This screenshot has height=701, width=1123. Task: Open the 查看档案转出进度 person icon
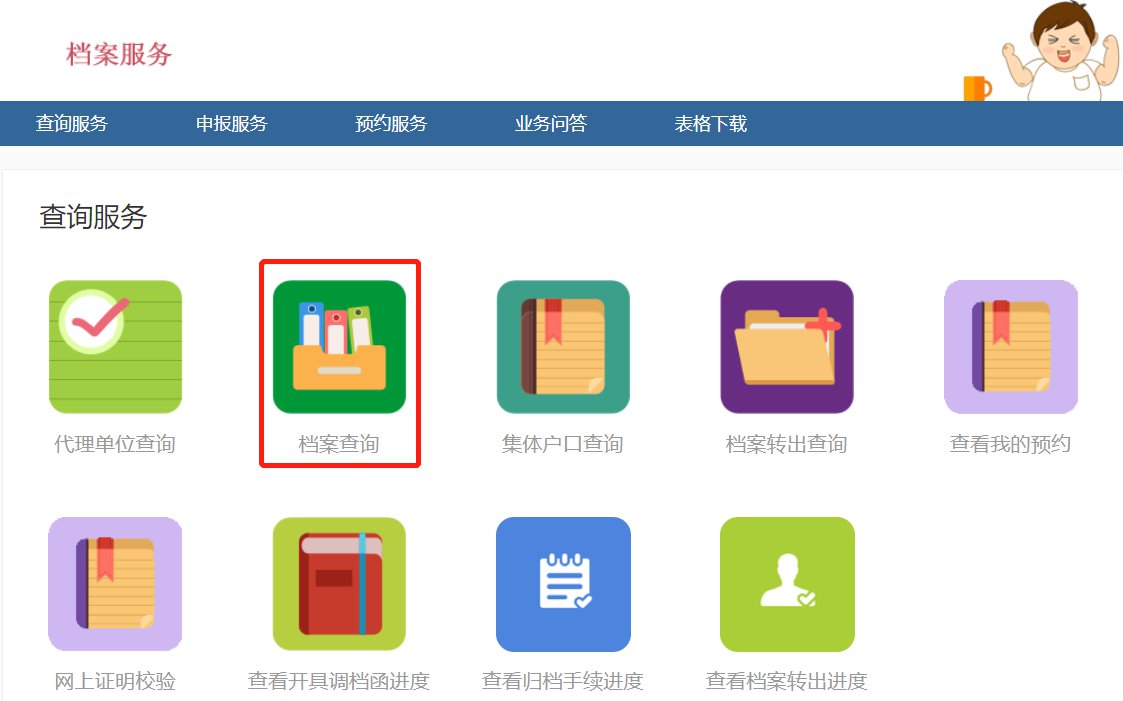pyautogui.click(x=787, y=584)
